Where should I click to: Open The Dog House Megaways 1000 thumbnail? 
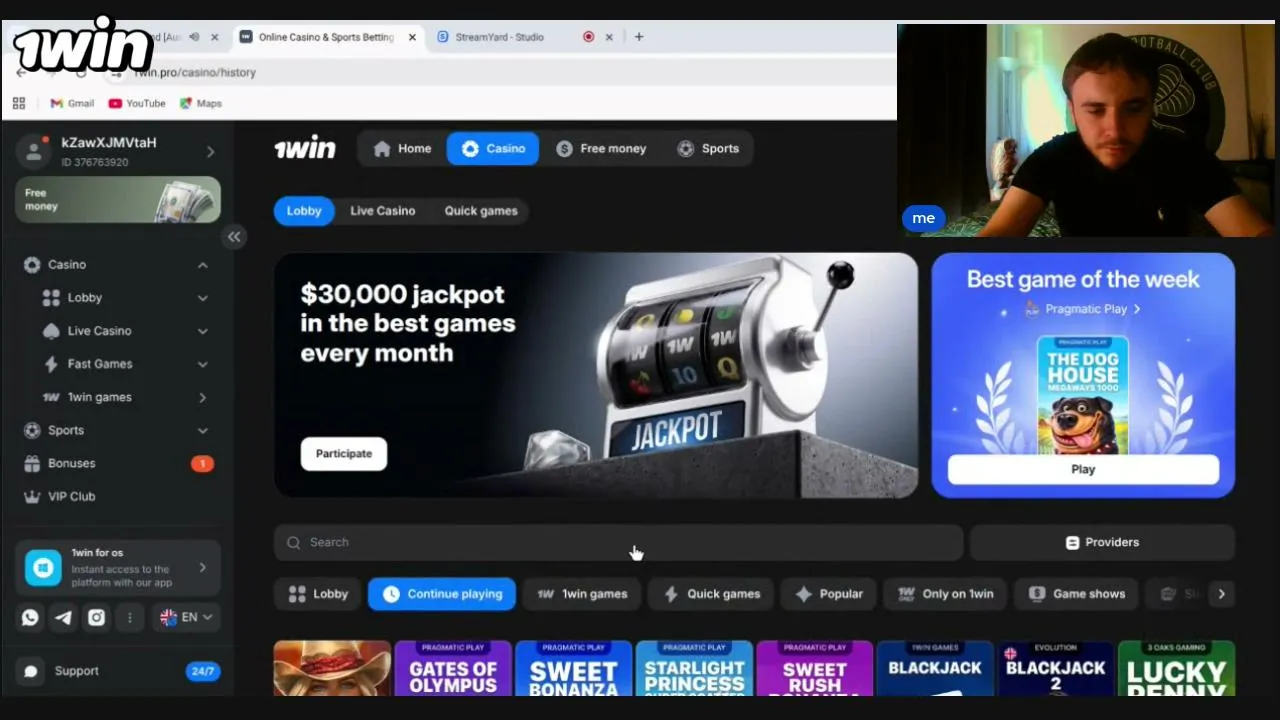[1083, 395]
